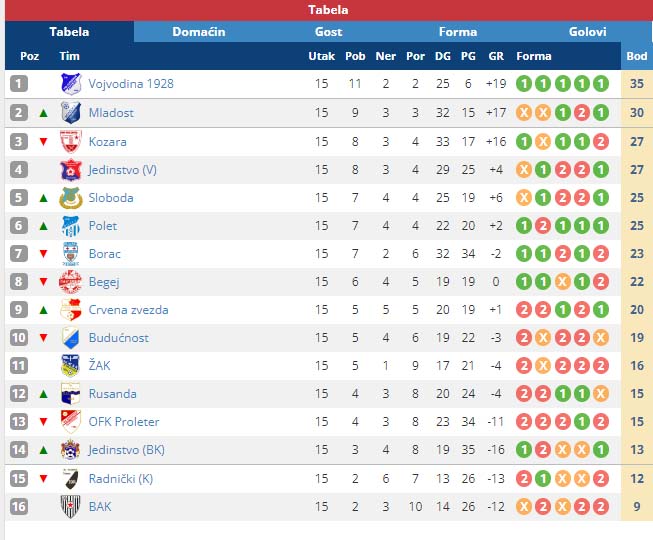
Task: Click the Sloboda team emblem
Action: point(70,198)
